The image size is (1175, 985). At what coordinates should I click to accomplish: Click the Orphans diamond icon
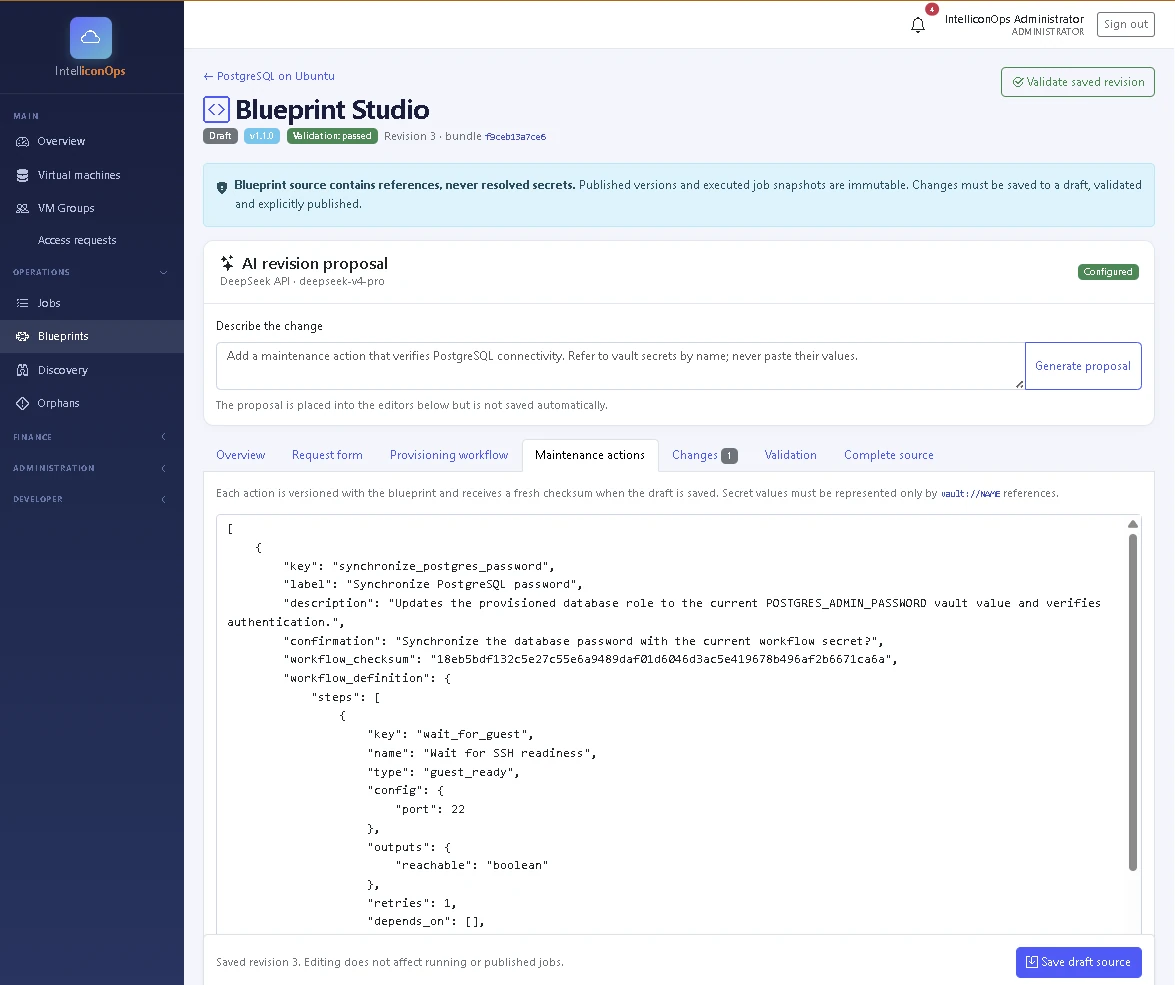pyautogui.click(x=22, y=403)
